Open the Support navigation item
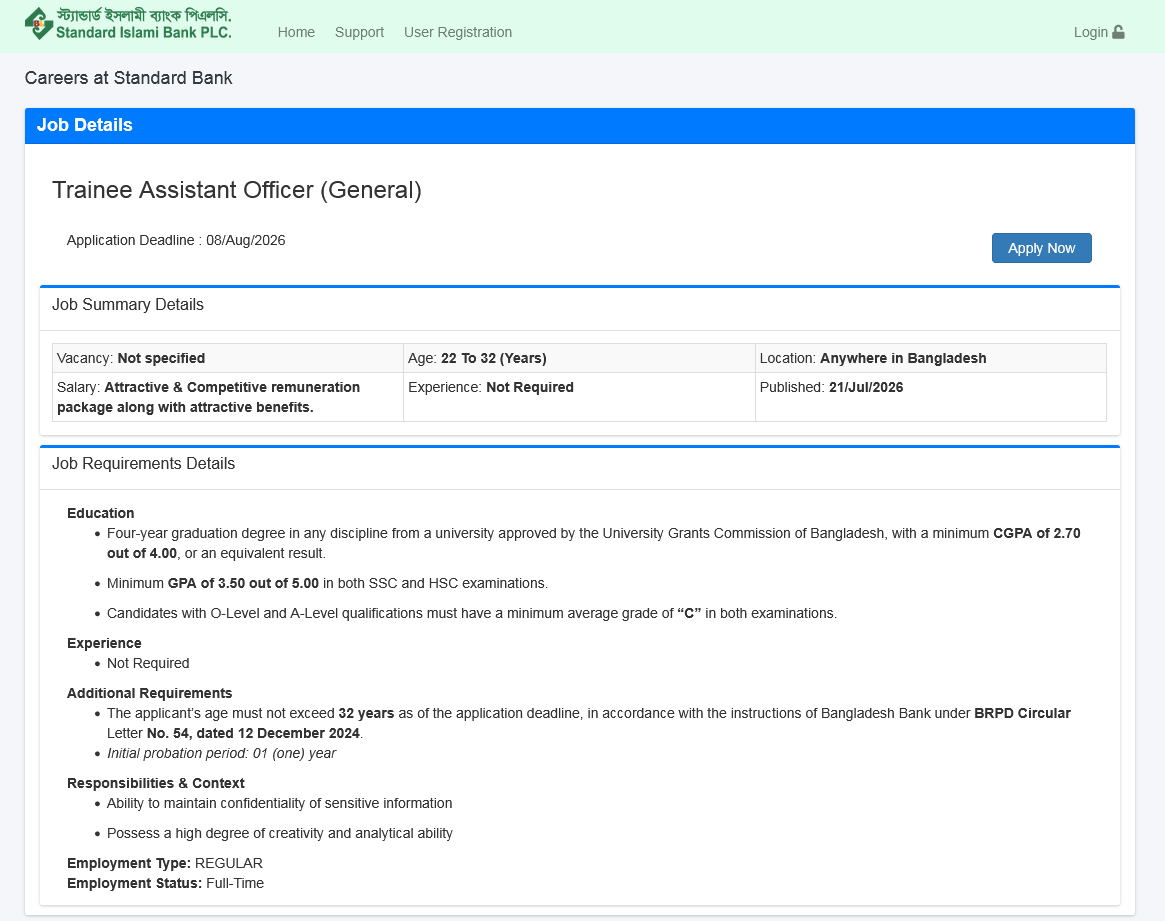Viewport: 1165px width, 921px height. click(x=359, y=32)
